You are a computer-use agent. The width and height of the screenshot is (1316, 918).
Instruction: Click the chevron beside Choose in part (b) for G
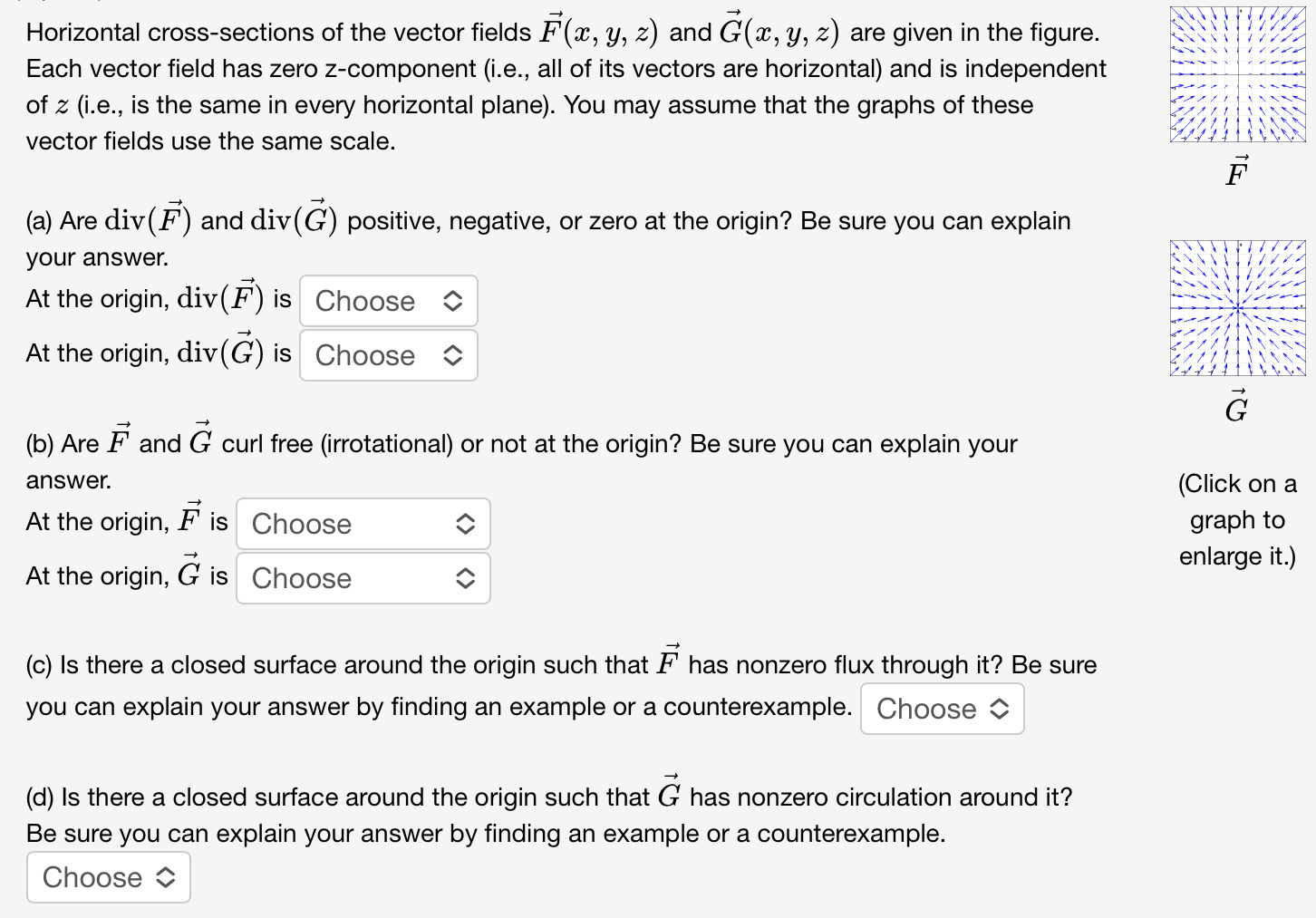click(466, 578)
